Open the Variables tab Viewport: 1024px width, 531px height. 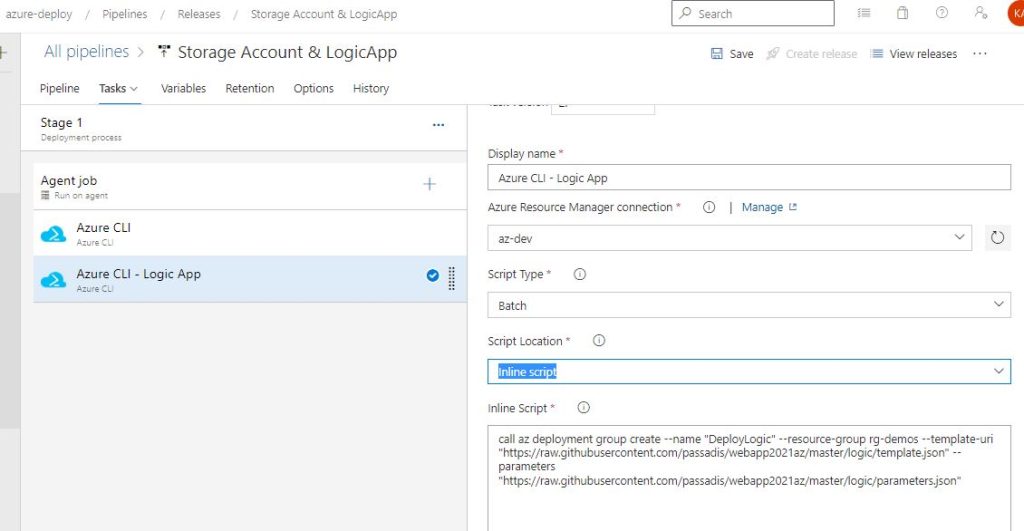point(184,88)
